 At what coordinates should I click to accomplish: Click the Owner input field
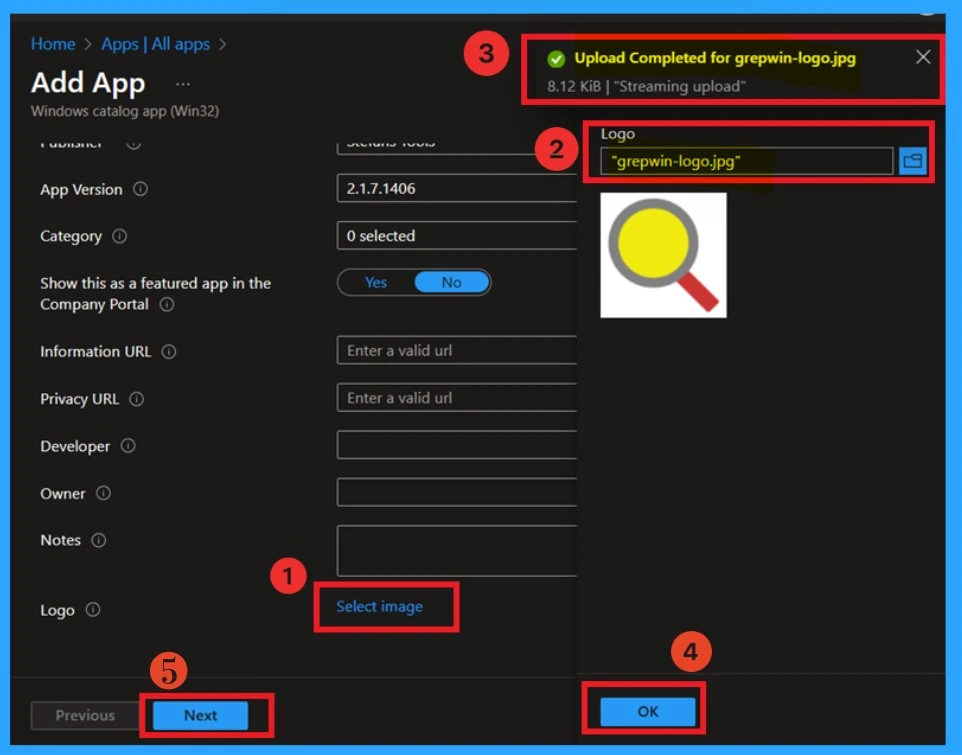click(x=456, y=492)
